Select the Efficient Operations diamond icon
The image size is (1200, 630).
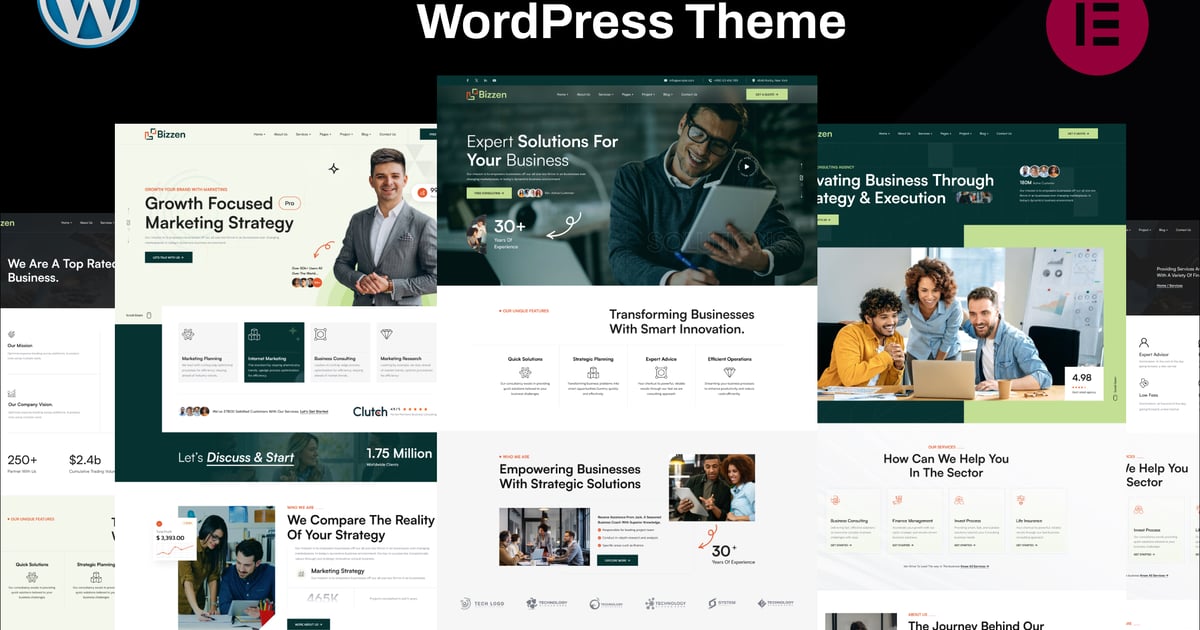729,372
